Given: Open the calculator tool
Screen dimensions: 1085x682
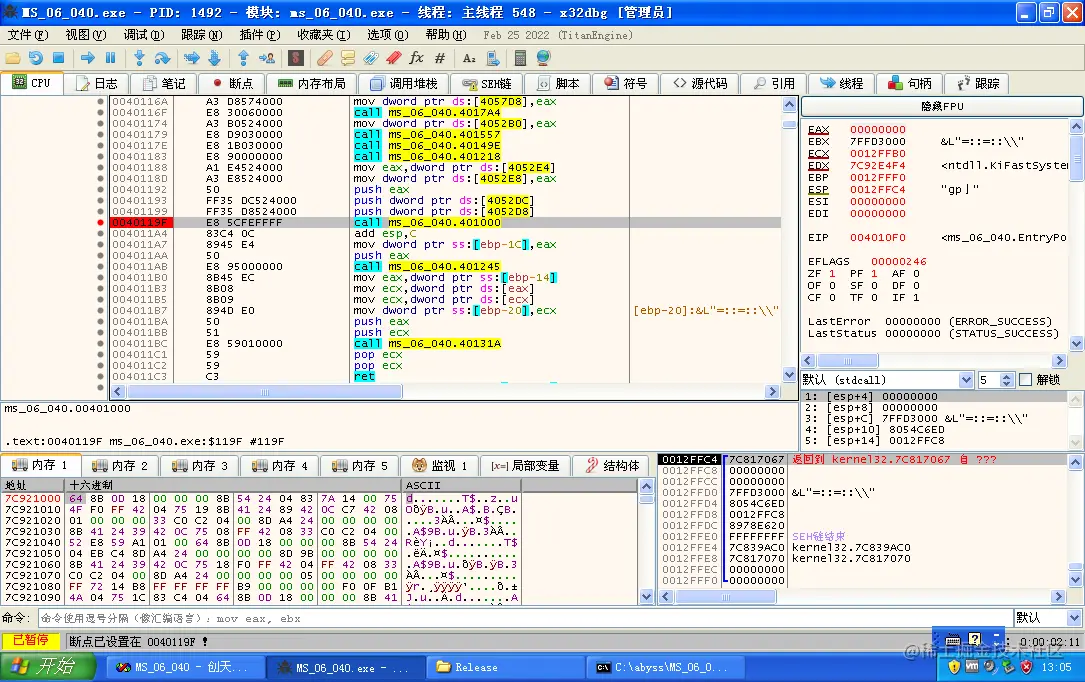Looking at the screenshot, I should tap(520, 58).
